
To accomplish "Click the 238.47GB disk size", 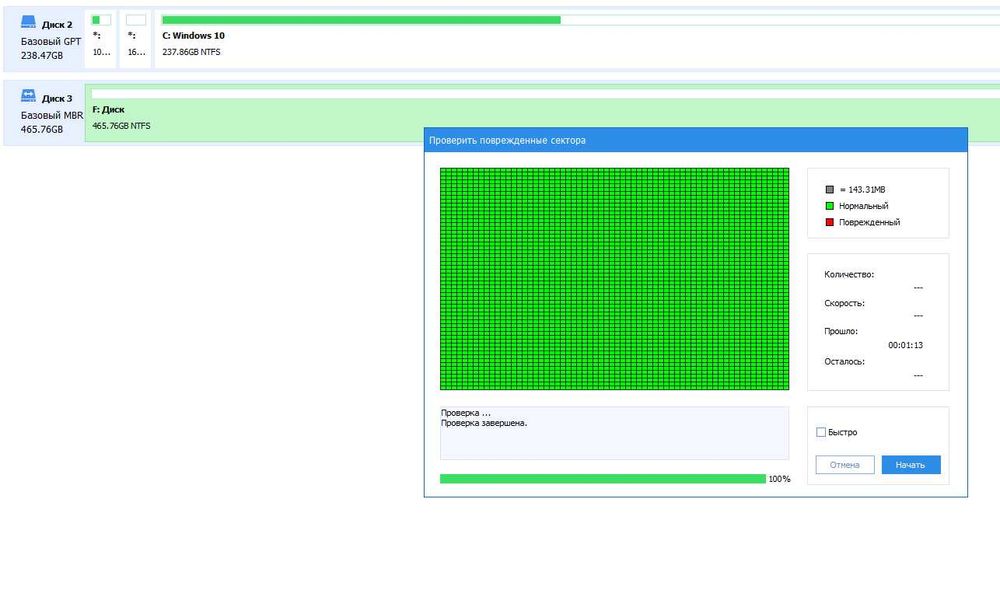I will (41, 55).
